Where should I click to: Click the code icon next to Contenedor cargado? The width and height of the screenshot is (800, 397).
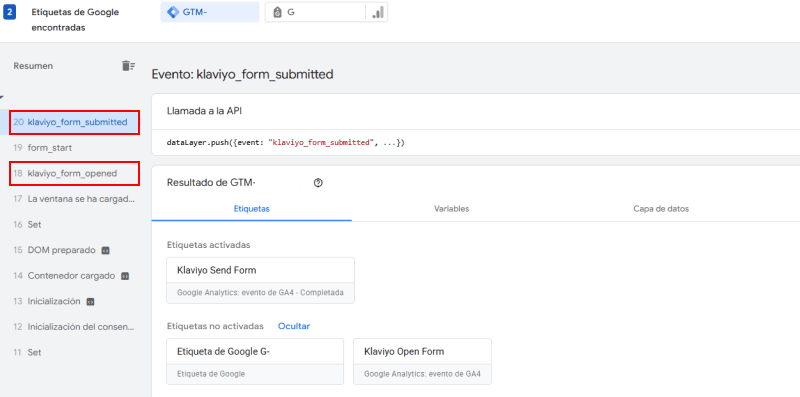click(124, 276)
